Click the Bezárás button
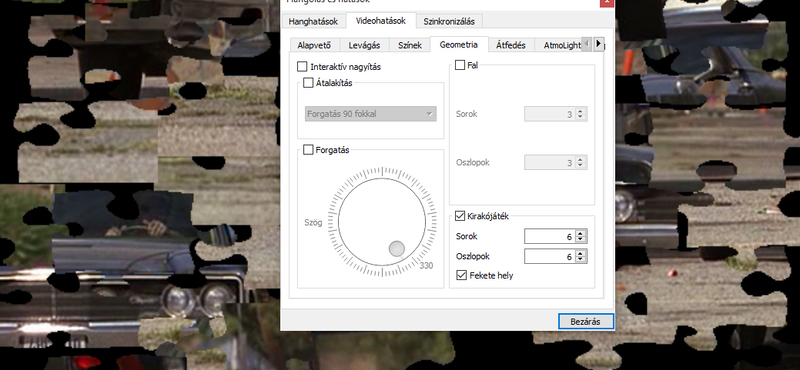Viewport: 800px width, 370px height. pos(586,322)
